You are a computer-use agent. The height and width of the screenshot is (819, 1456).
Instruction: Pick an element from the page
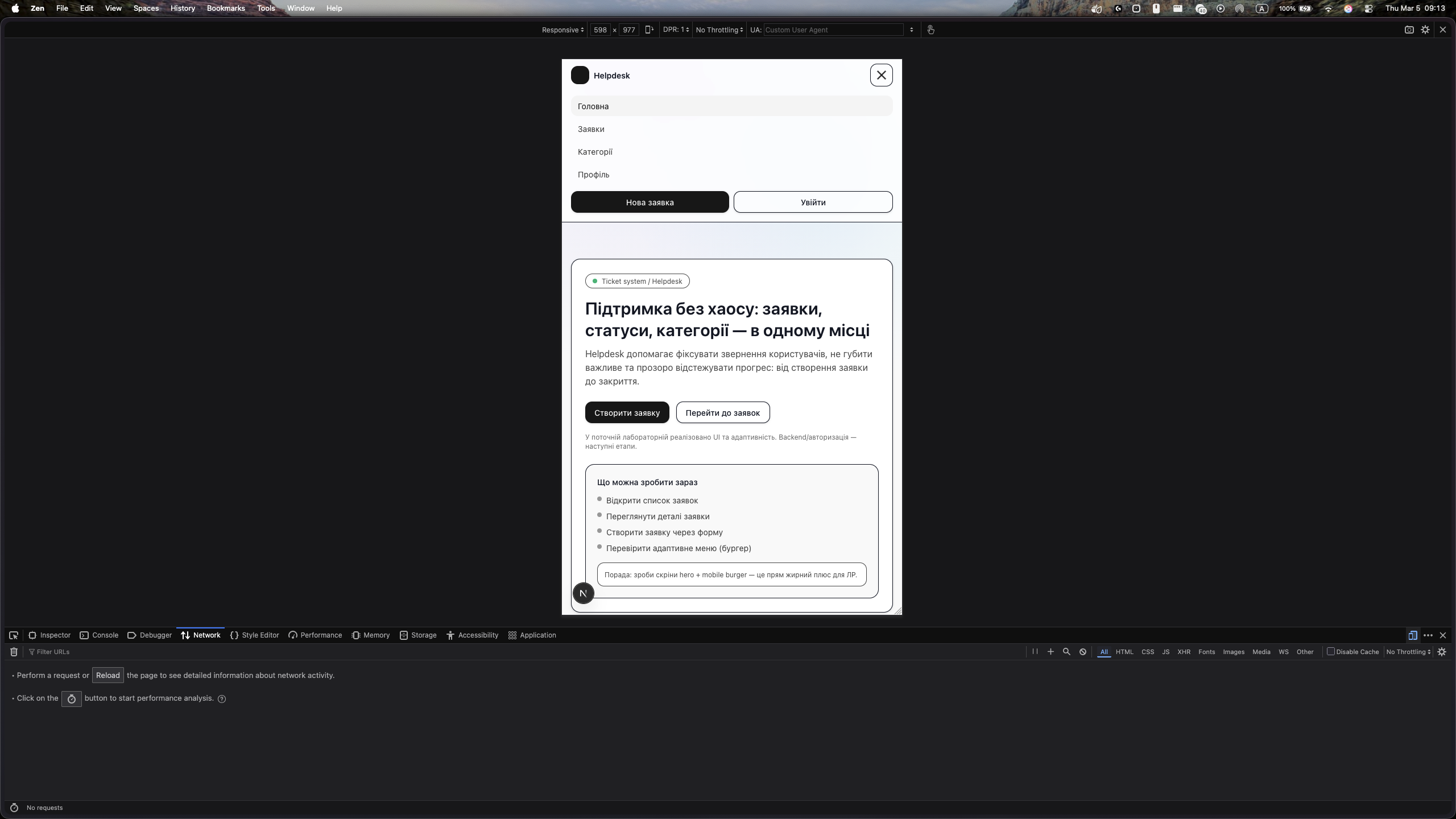[x=14, y=635]
